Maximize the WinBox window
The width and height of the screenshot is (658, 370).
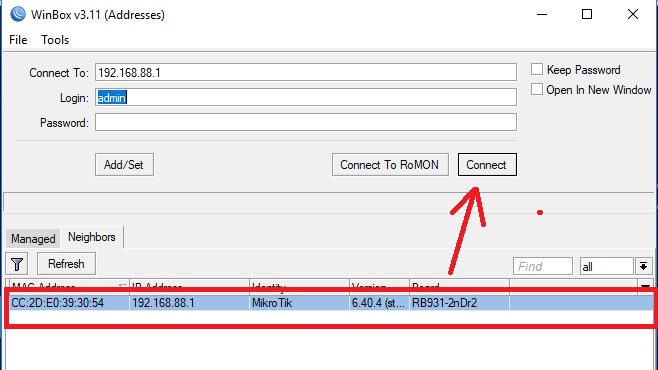[x=587, y=14]
